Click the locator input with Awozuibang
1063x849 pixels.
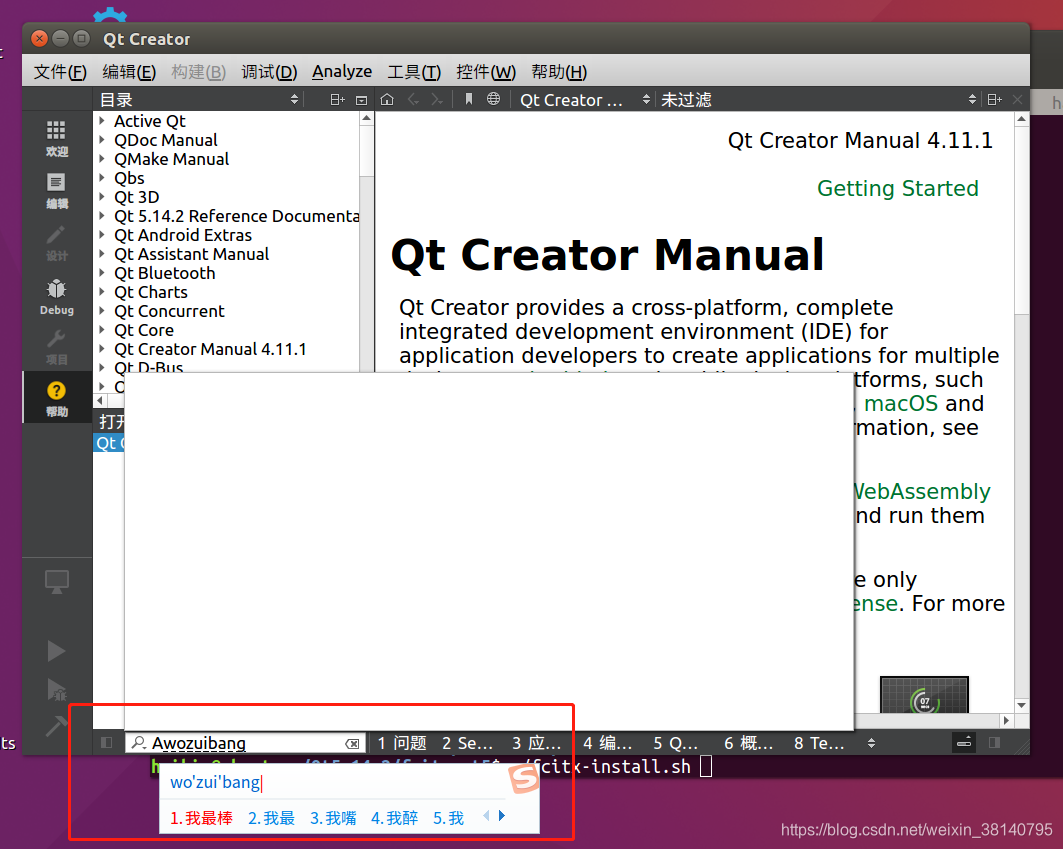pos(245,743)
